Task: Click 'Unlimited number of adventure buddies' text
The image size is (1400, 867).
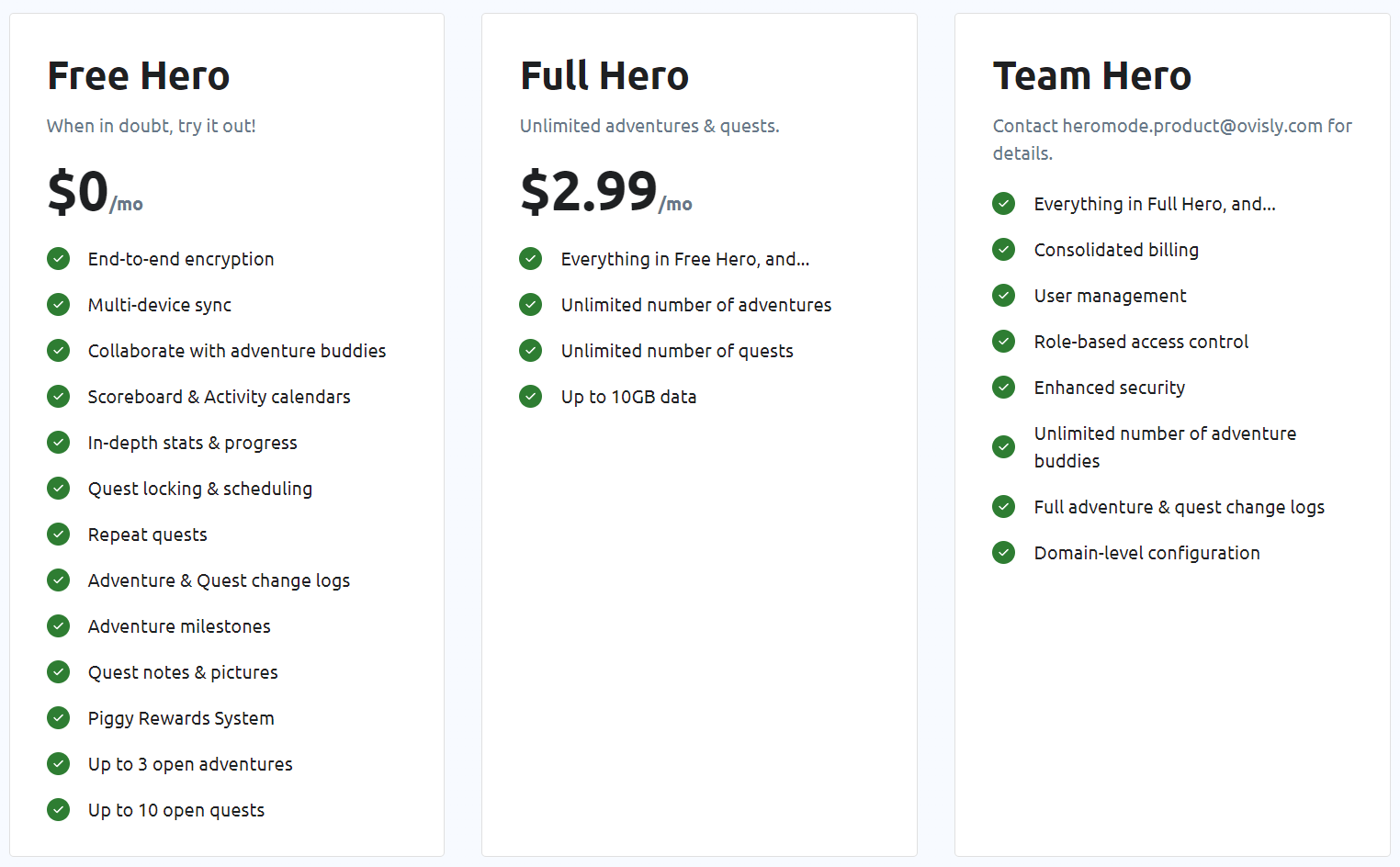Action: 1166,447
